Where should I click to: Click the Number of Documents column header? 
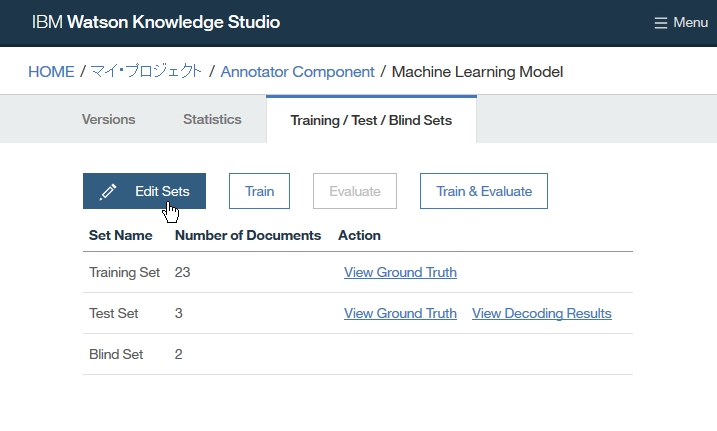click(248, 235)
